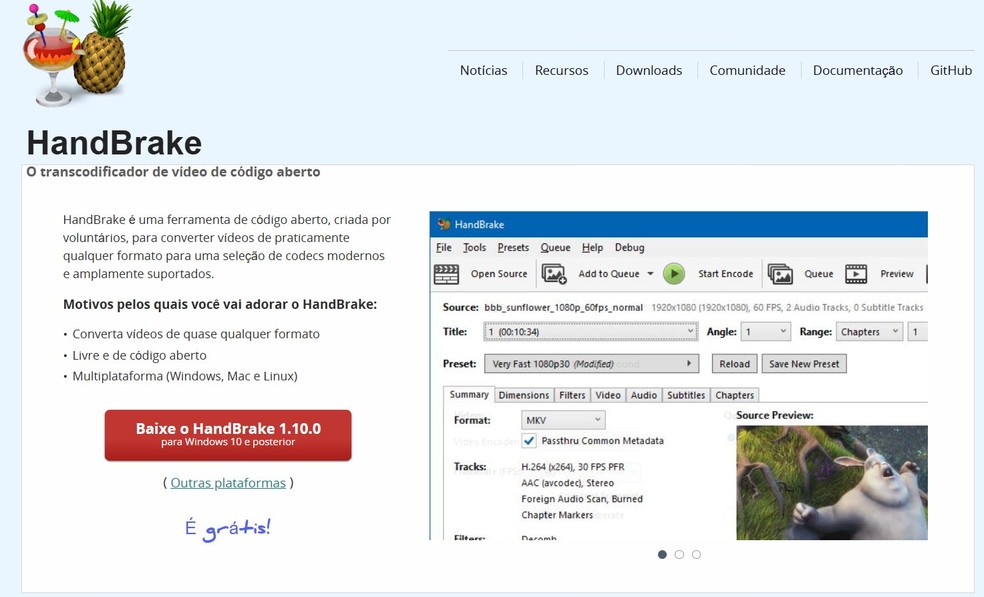984x597 pixels.
Task: Open the Help menu
Action: (x=592, y=247)
